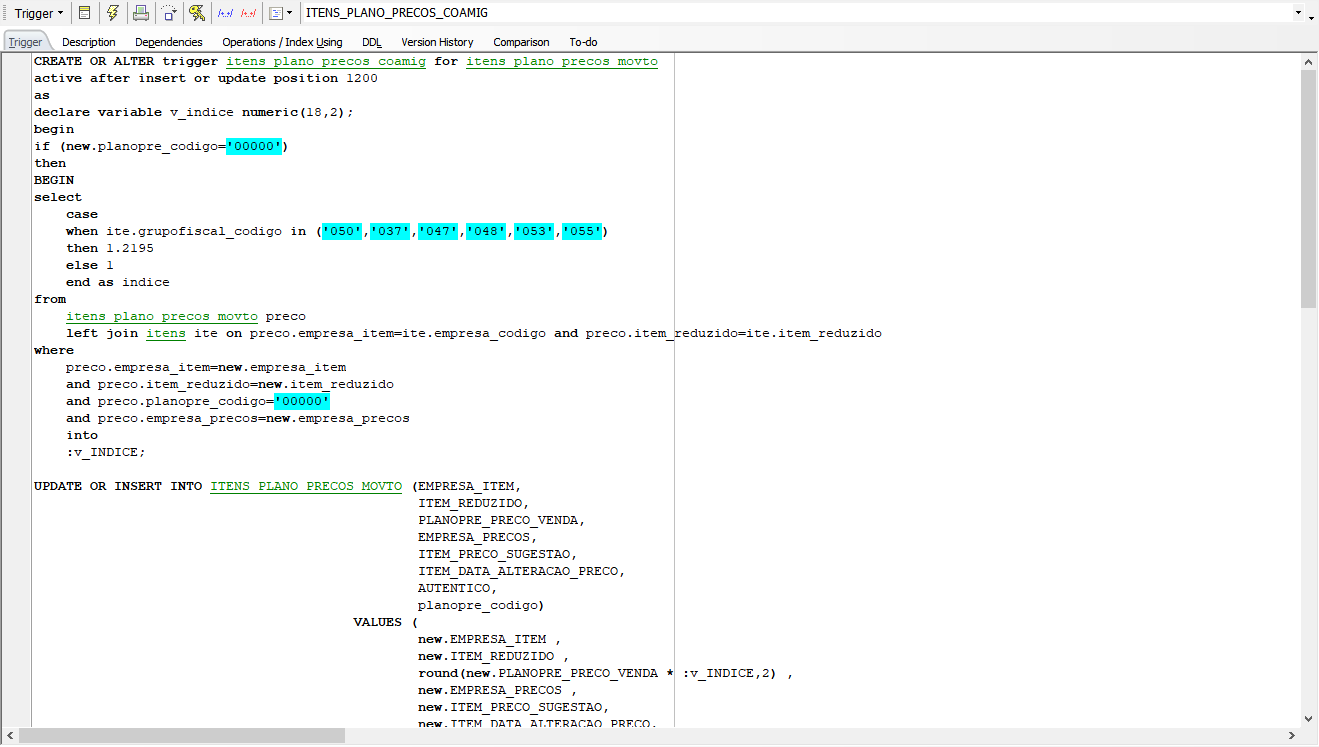Click the '050' highlighted string
Screen dimensions: 1319x747
pyautogui.click(x=342, y=231)
